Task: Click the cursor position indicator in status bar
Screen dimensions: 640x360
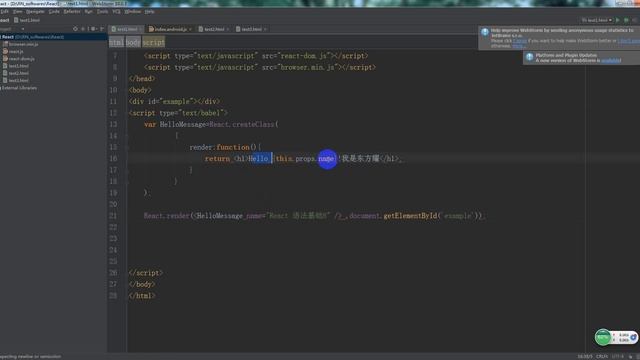Action: (x=584, y=356)
